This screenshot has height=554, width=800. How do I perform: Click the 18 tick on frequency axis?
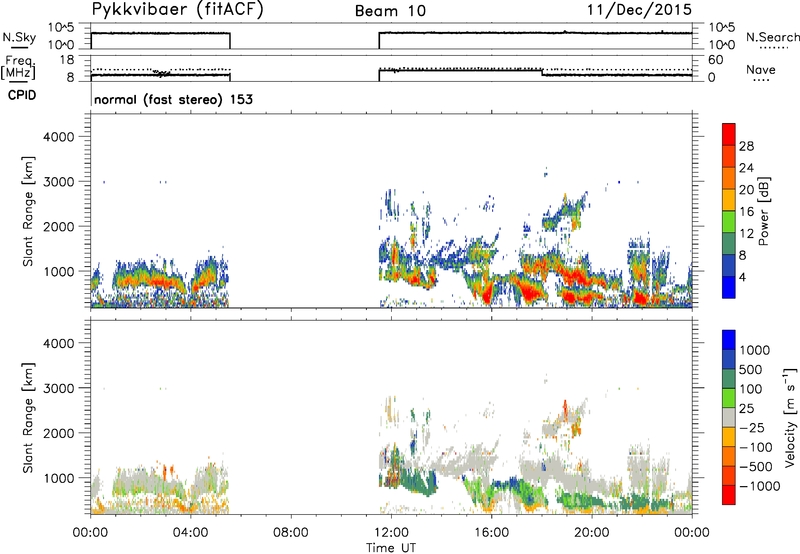[66, 60]
